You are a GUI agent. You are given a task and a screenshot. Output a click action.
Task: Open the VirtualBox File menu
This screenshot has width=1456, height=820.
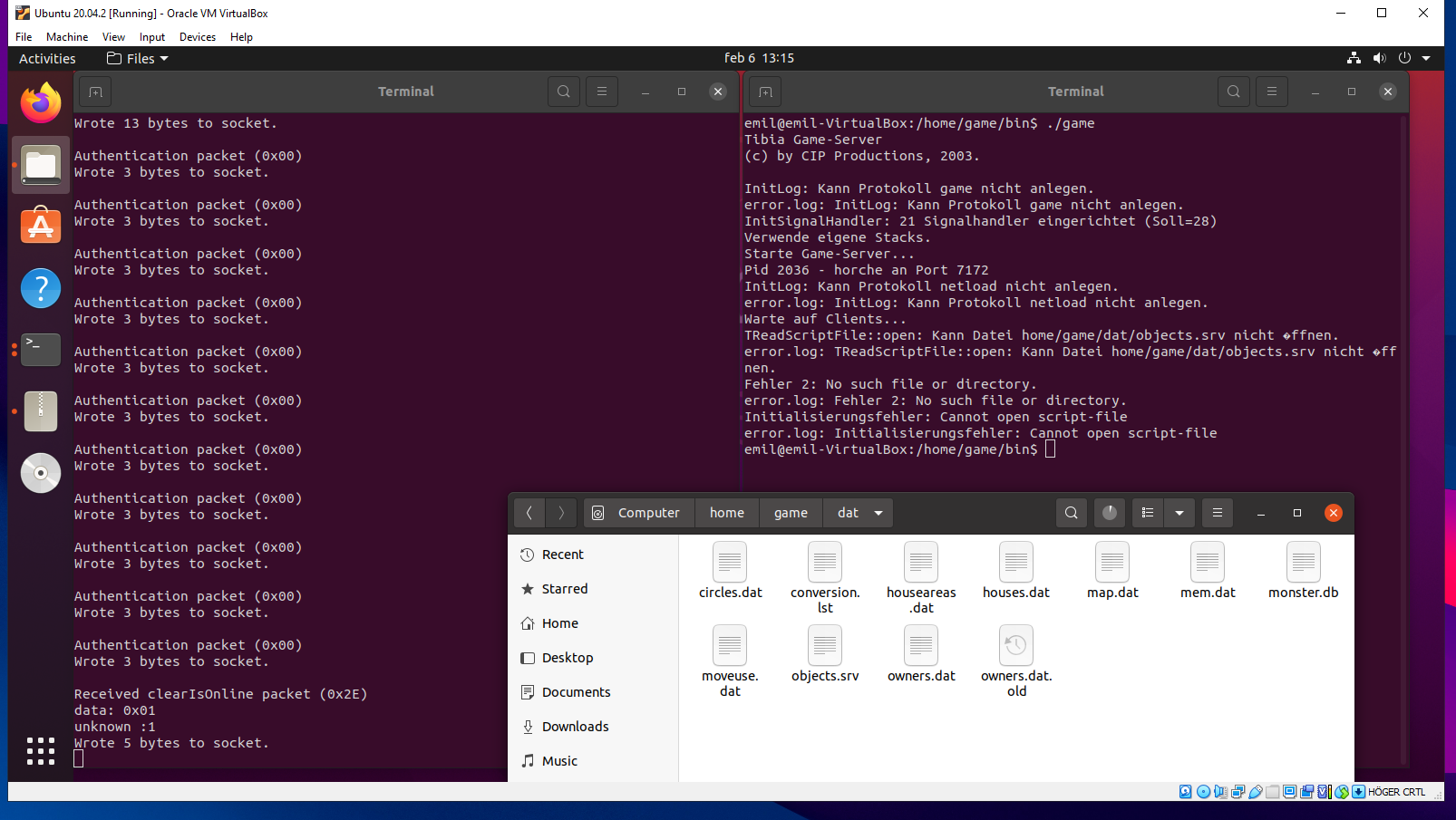point(24,37)
